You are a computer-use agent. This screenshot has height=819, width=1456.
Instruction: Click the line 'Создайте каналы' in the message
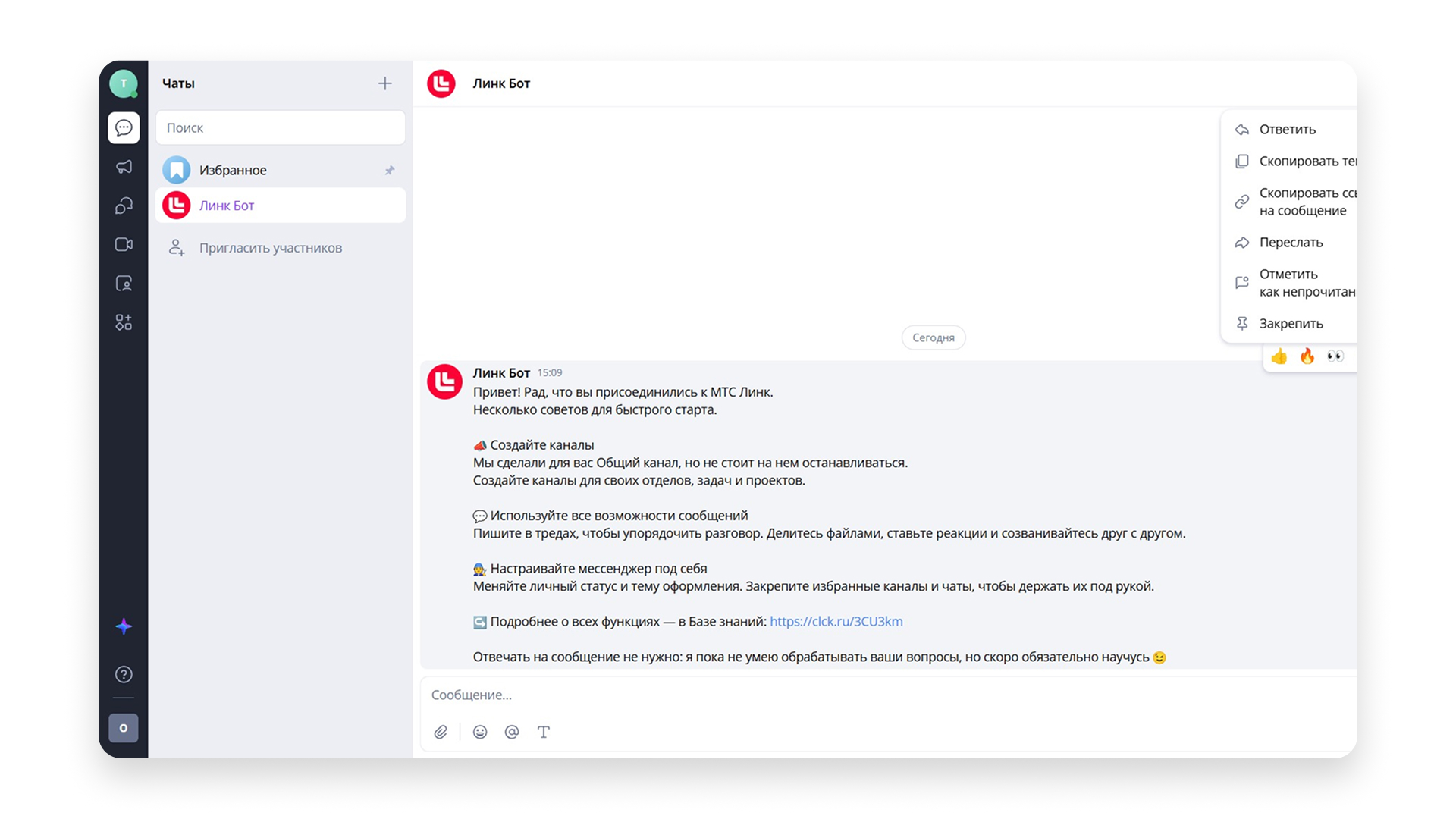pos(542,445)
